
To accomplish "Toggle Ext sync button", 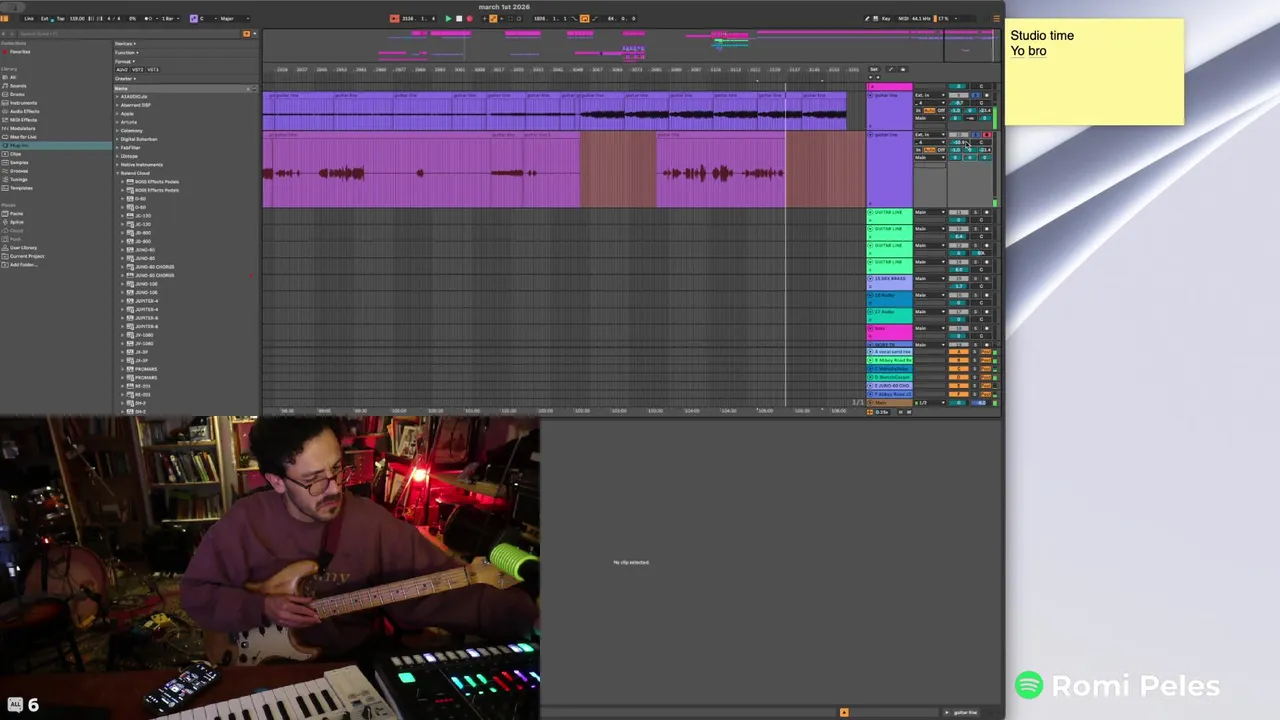I will (x=44, y=19).
